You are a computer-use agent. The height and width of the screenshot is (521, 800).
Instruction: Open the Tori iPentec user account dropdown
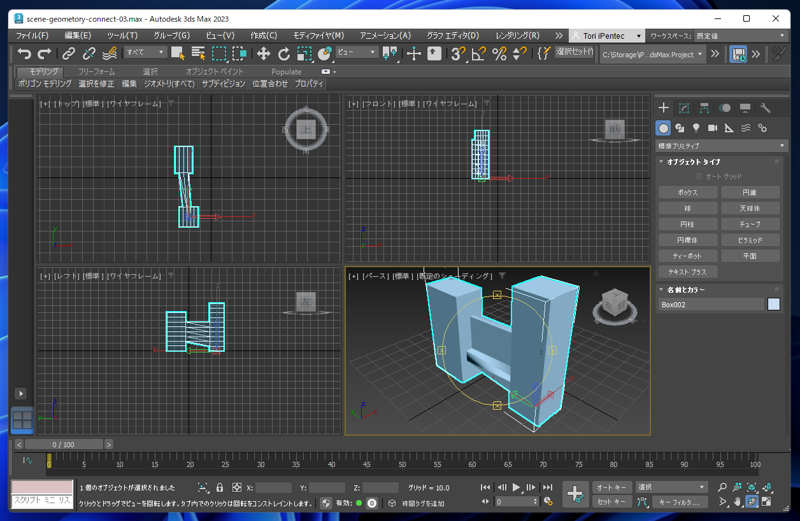[x=606, y=36]
